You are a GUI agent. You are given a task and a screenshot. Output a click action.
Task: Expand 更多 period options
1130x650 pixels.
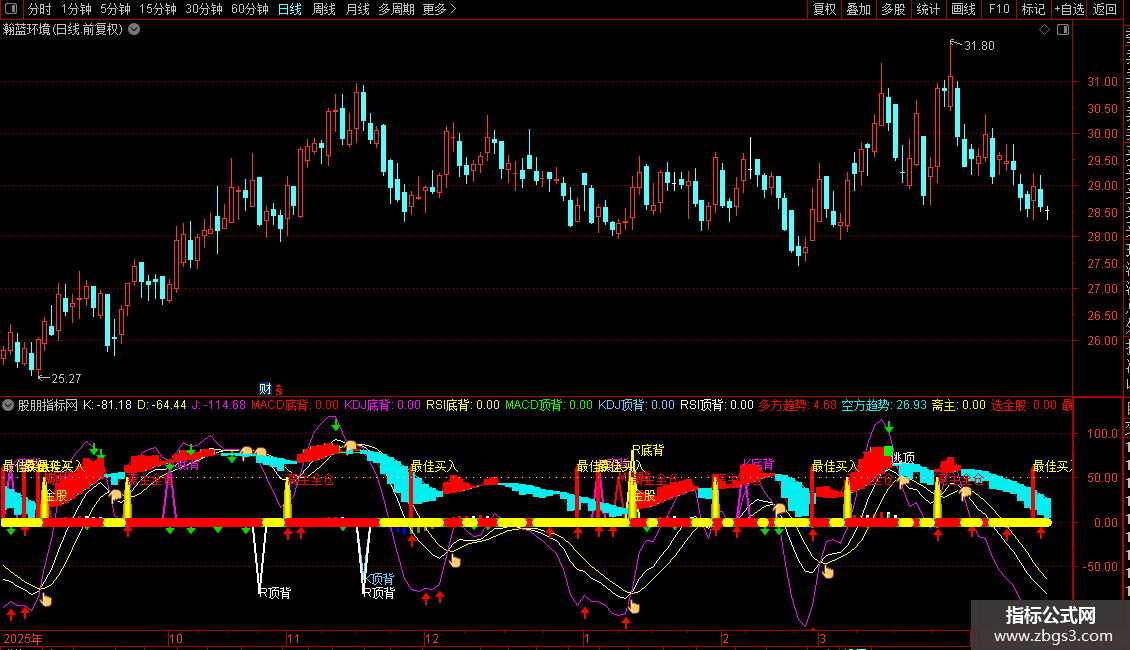pyautogui.click(x=439, y=10)
